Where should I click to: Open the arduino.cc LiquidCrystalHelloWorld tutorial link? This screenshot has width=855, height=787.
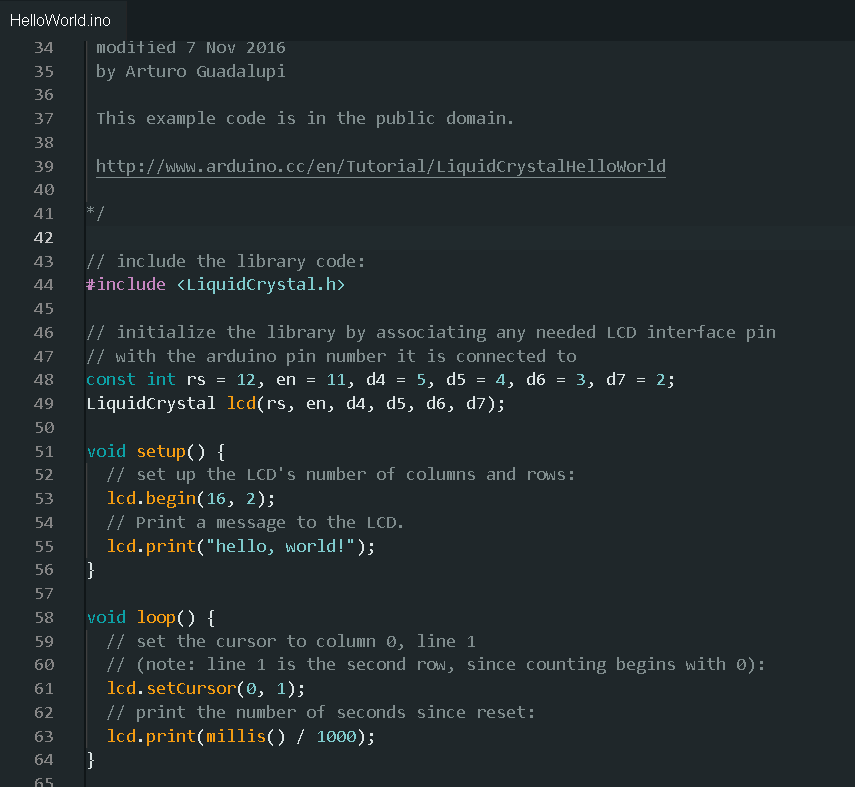(x=381, y=166)
